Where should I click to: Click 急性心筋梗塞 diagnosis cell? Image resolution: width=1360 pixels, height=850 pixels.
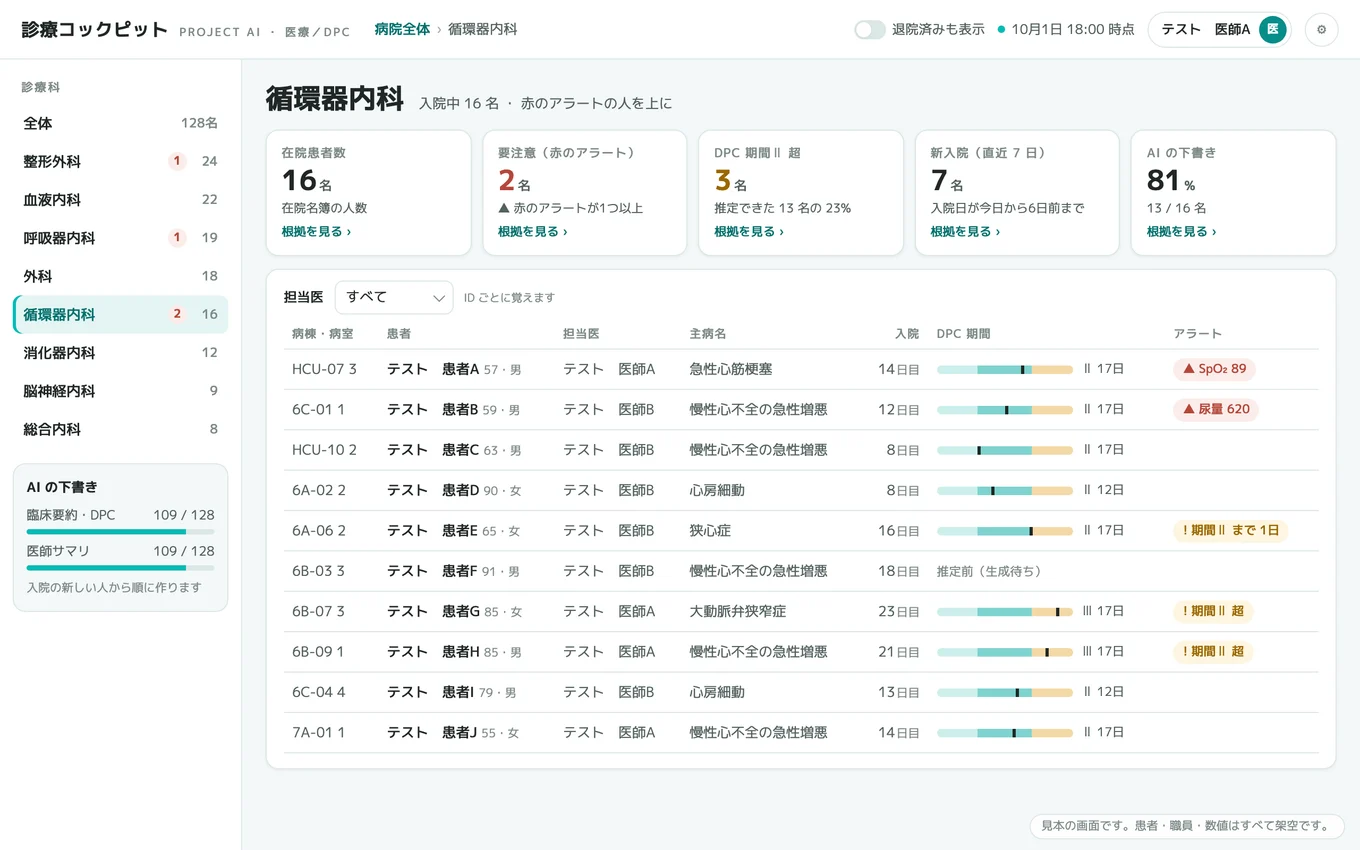pyautogui.click(x=730, y=369)
